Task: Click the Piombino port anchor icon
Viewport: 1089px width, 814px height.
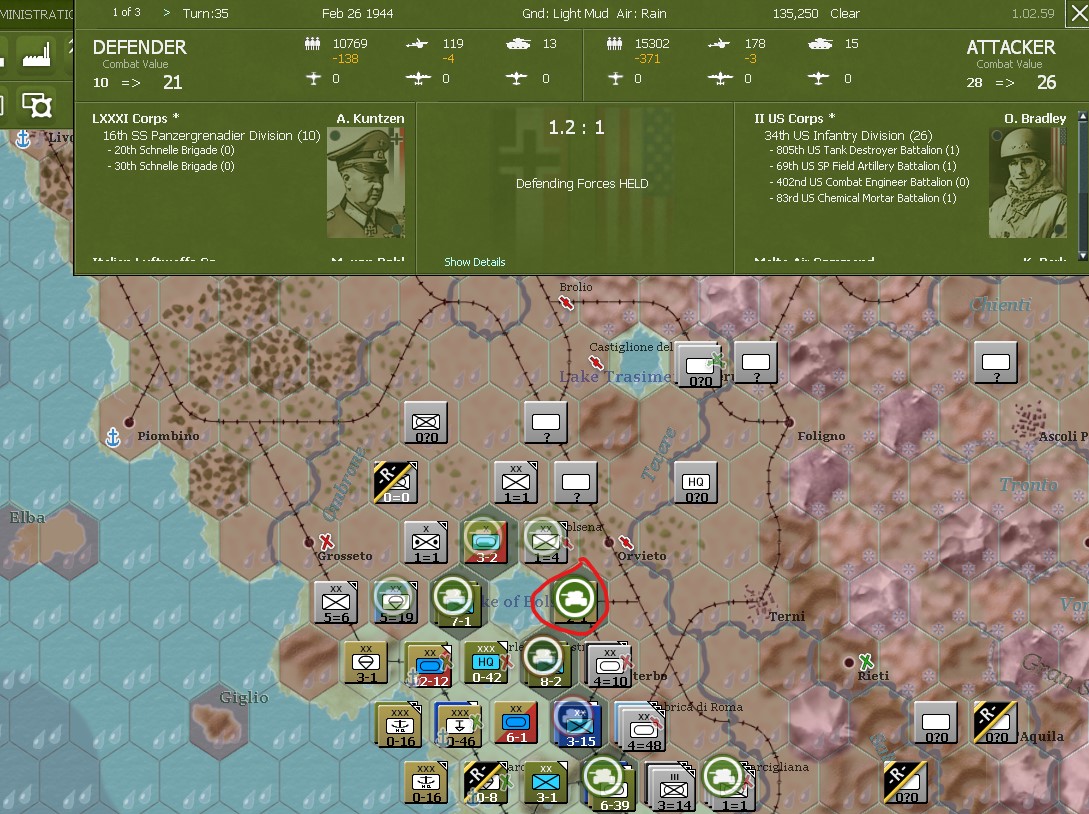Action: [x=113, y=438]
